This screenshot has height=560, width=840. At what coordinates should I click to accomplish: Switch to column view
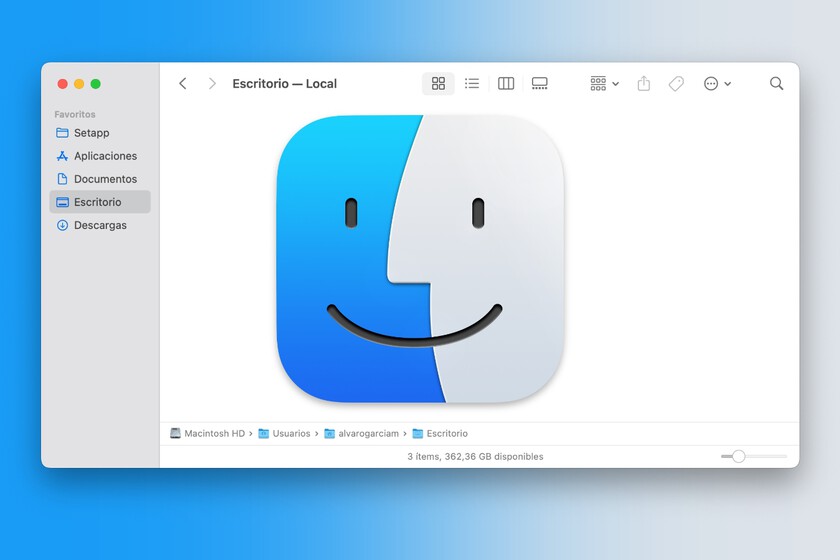pyautogui.click(x=506, y=84)
